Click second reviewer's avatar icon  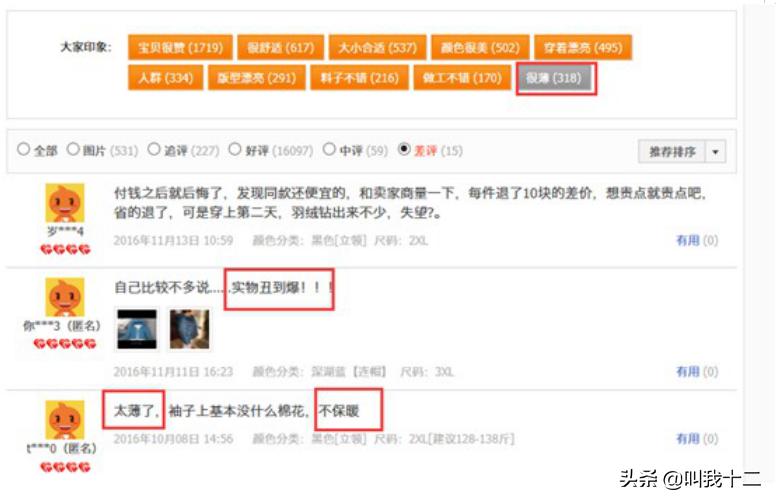(65, 297)
